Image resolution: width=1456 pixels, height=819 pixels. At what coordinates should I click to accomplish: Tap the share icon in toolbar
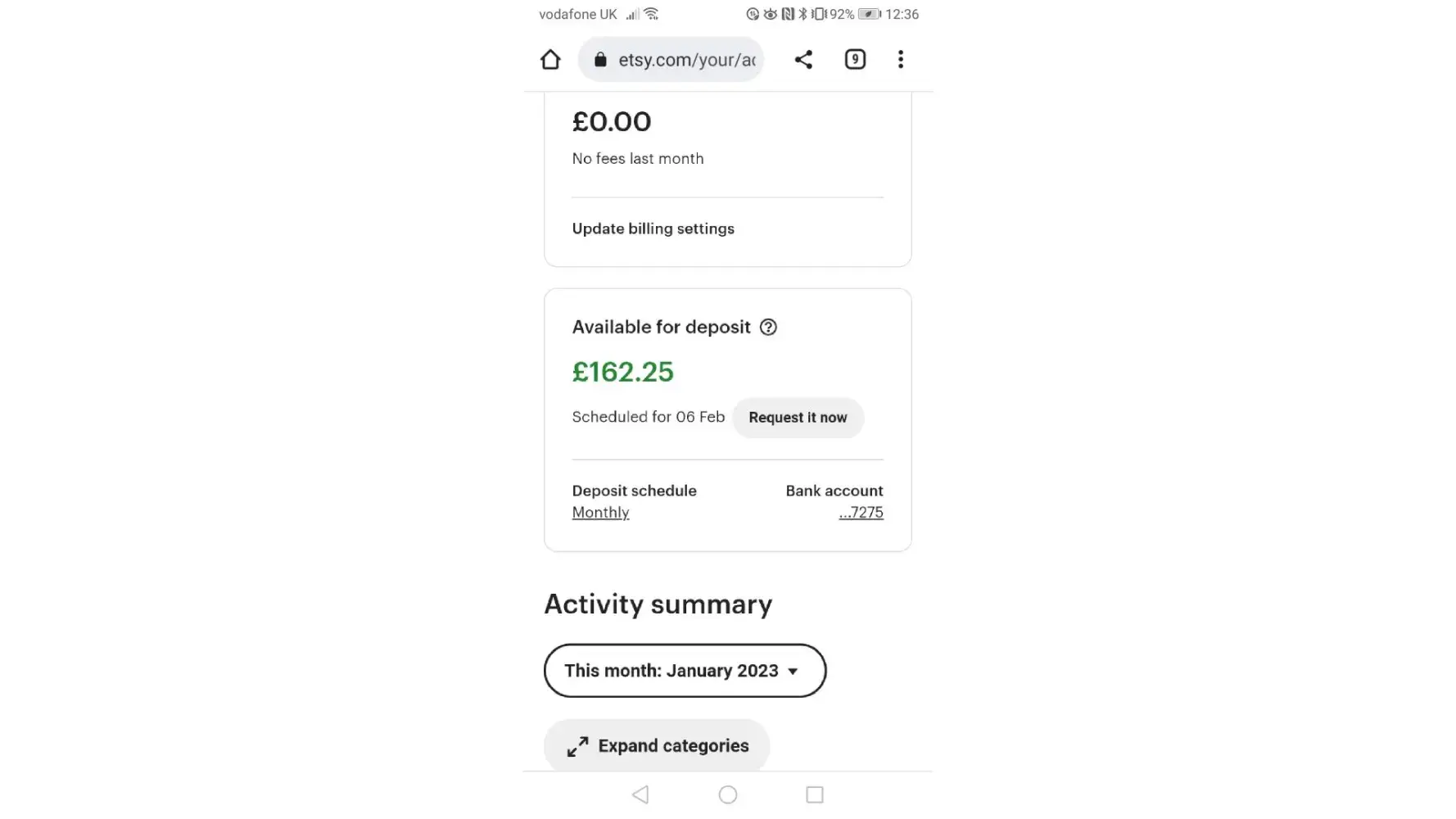(803, 60)
